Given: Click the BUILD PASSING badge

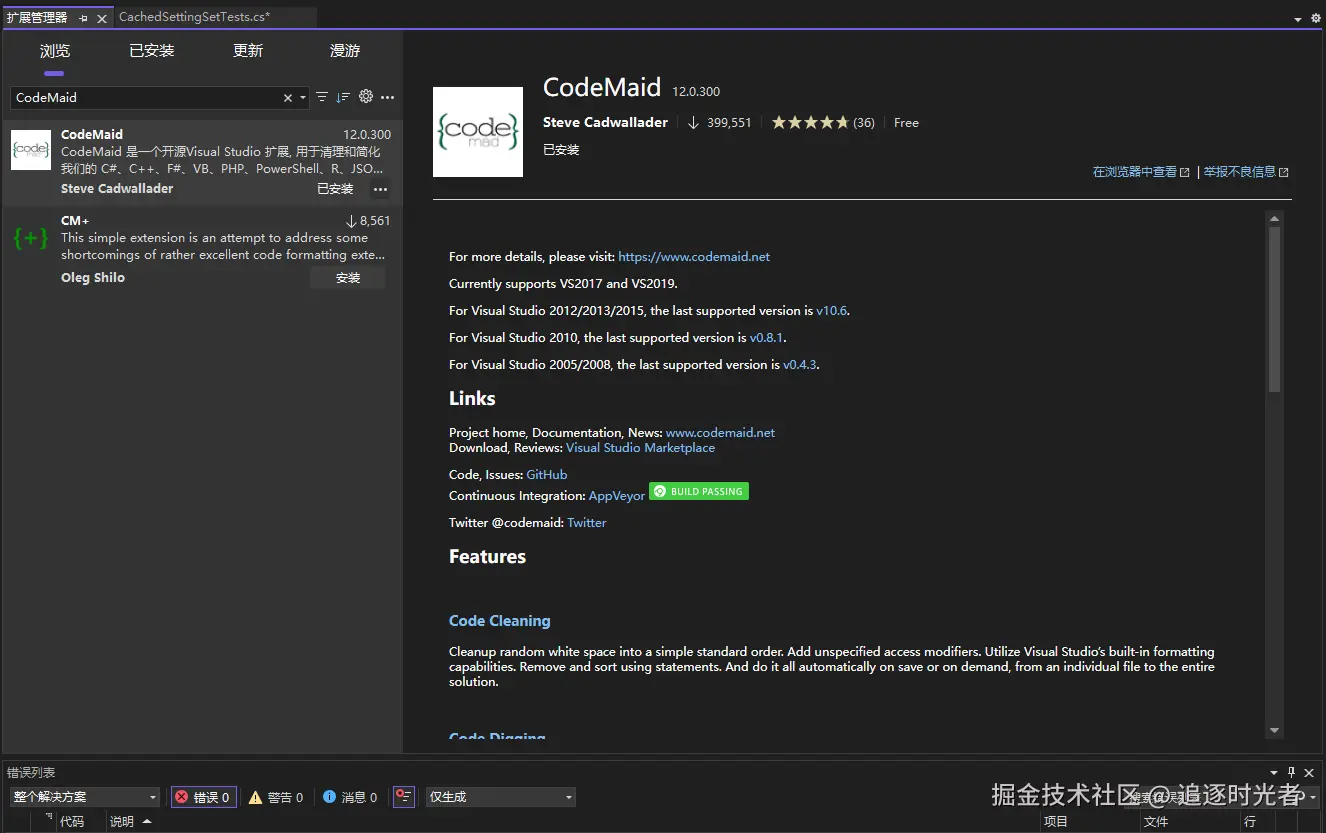Looking at the screenshot, I should (699, 491).
